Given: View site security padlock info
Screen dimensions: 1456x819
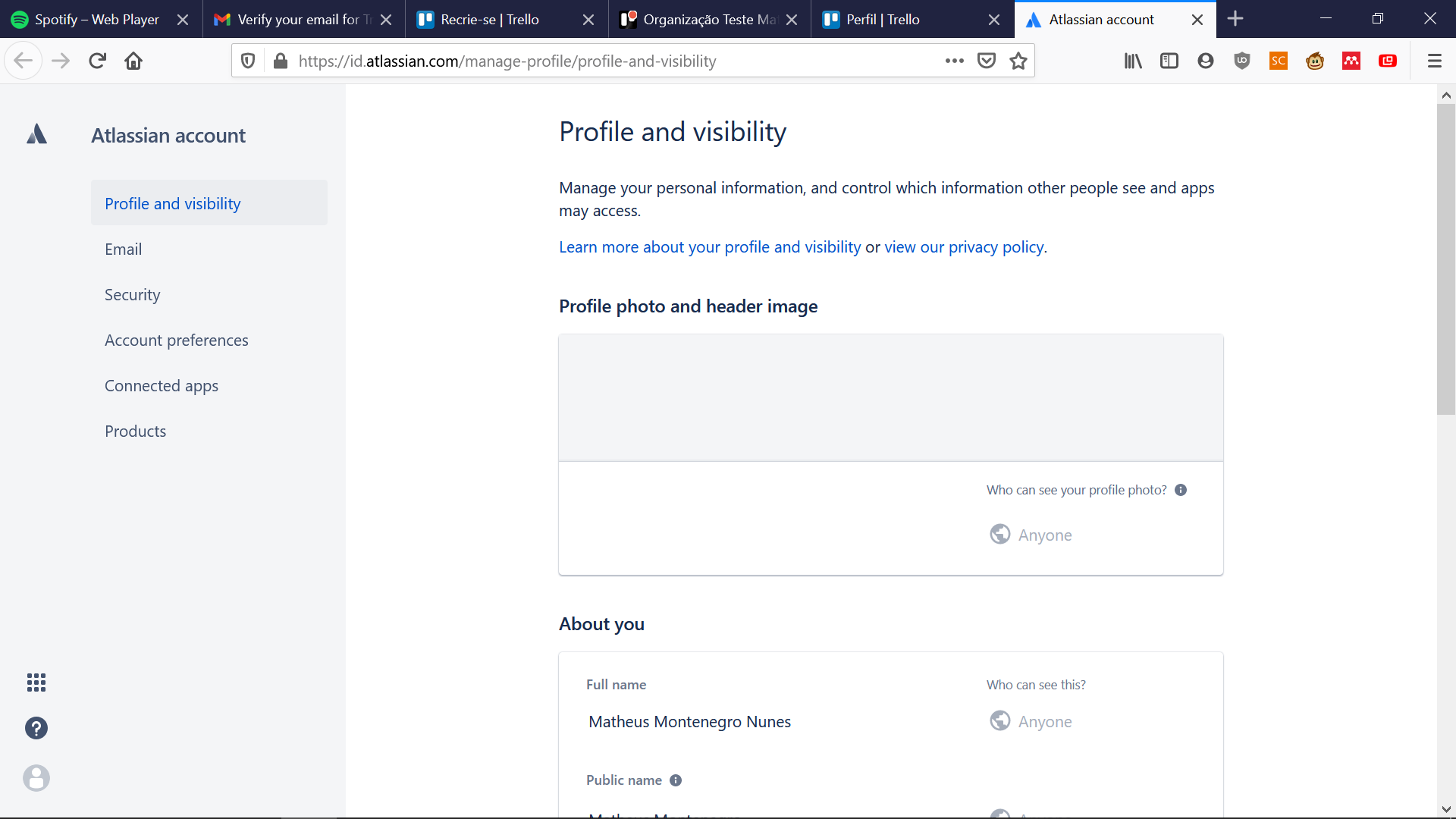Looking at the screenshot, I should point(281,61).
